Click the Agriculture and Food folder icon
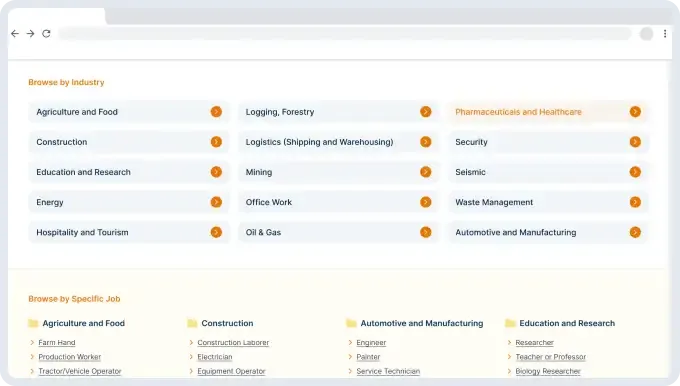 (33, 323)
